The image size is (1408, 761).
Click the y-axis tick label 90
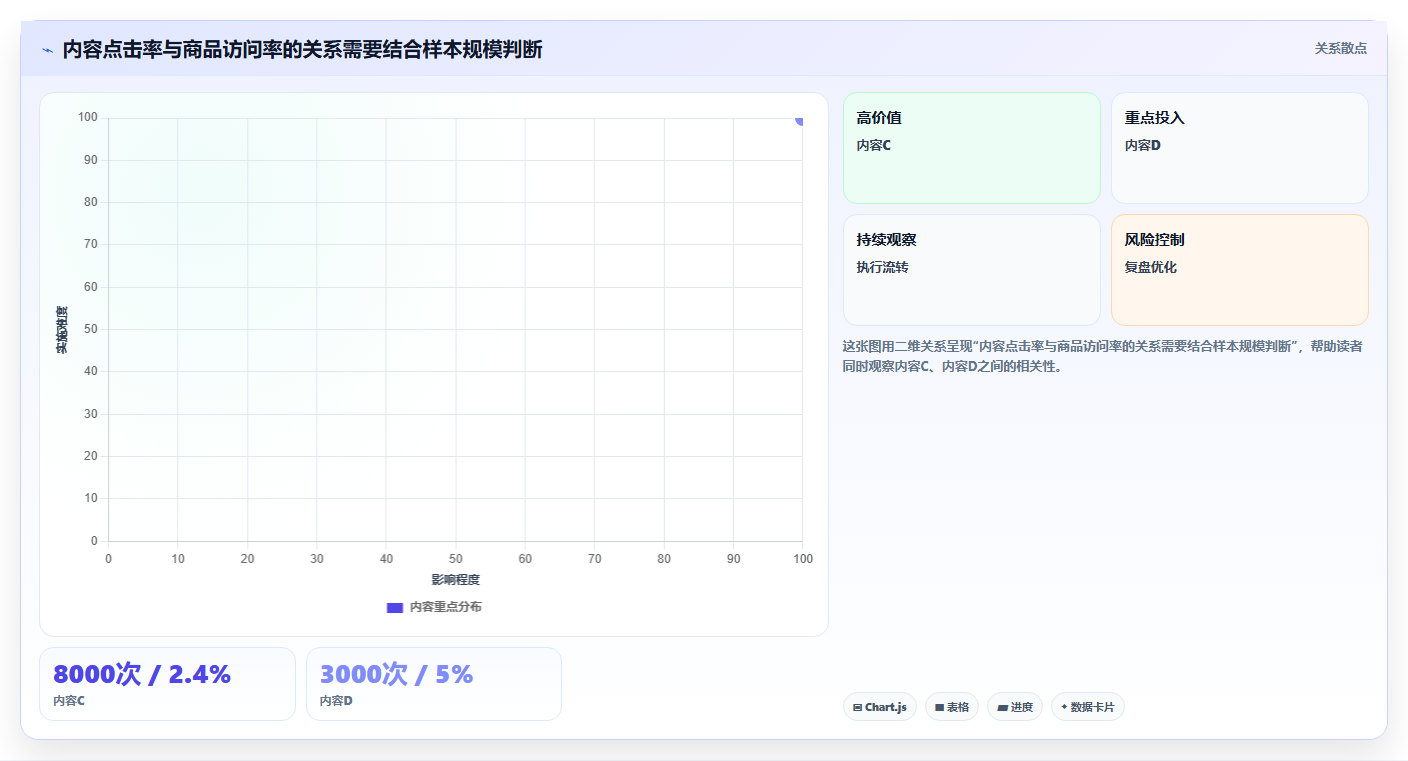pos(91,160)
